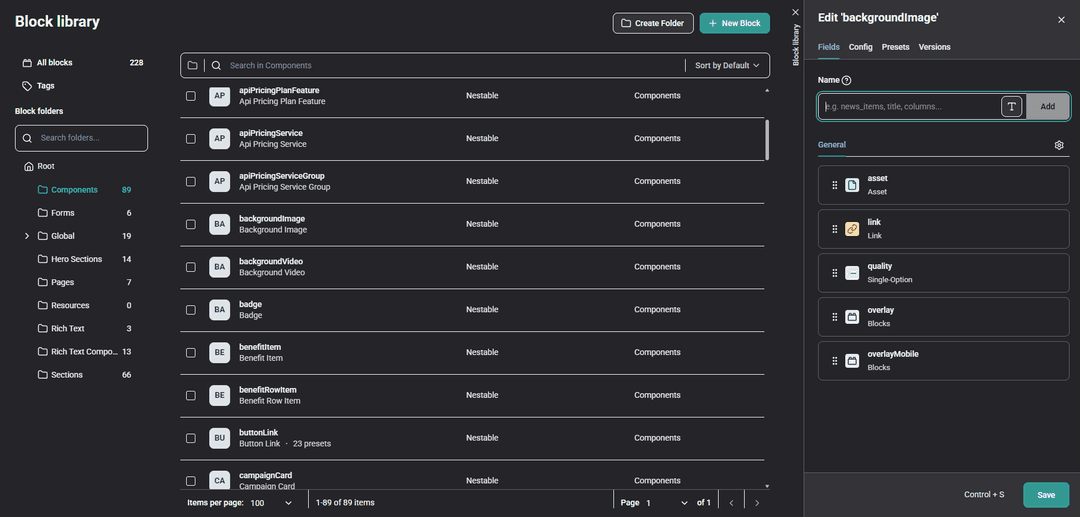This screenshot has width=1080, height=517.
Task: Go to previous page arrow
Action: 731,503
